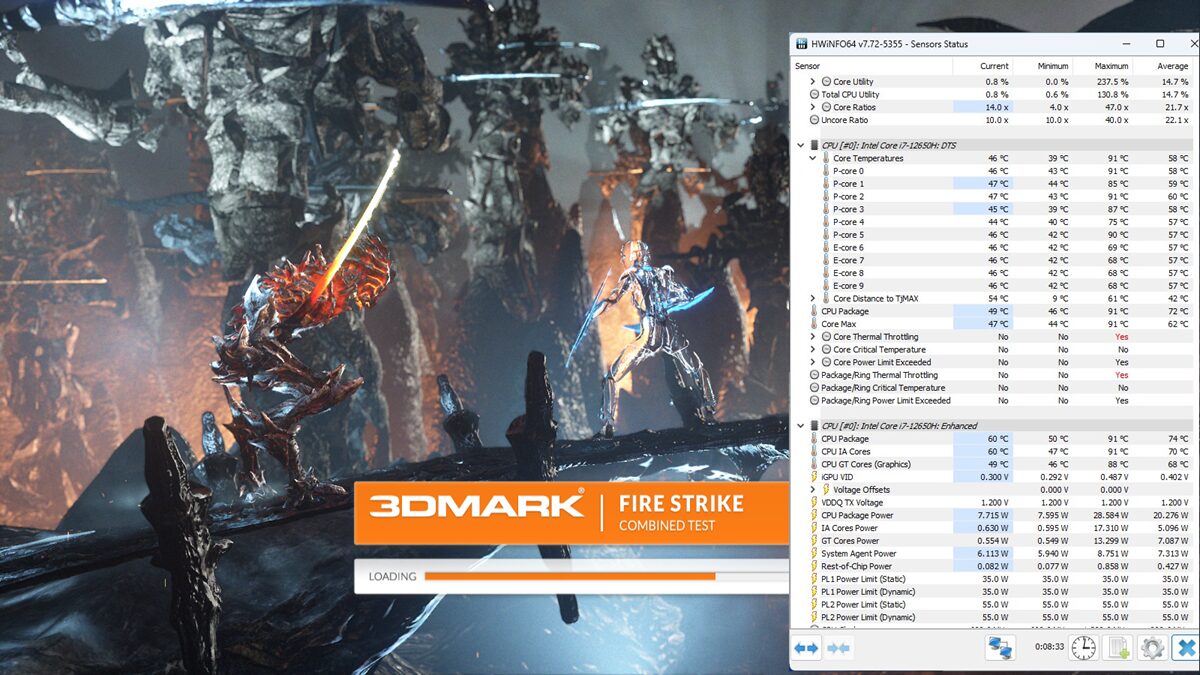The height and width of the screenshot is (675, 1200).
Task: Collapse the CPU [#0] Enhanced sensor group
Action: click(x=801, y=426)
